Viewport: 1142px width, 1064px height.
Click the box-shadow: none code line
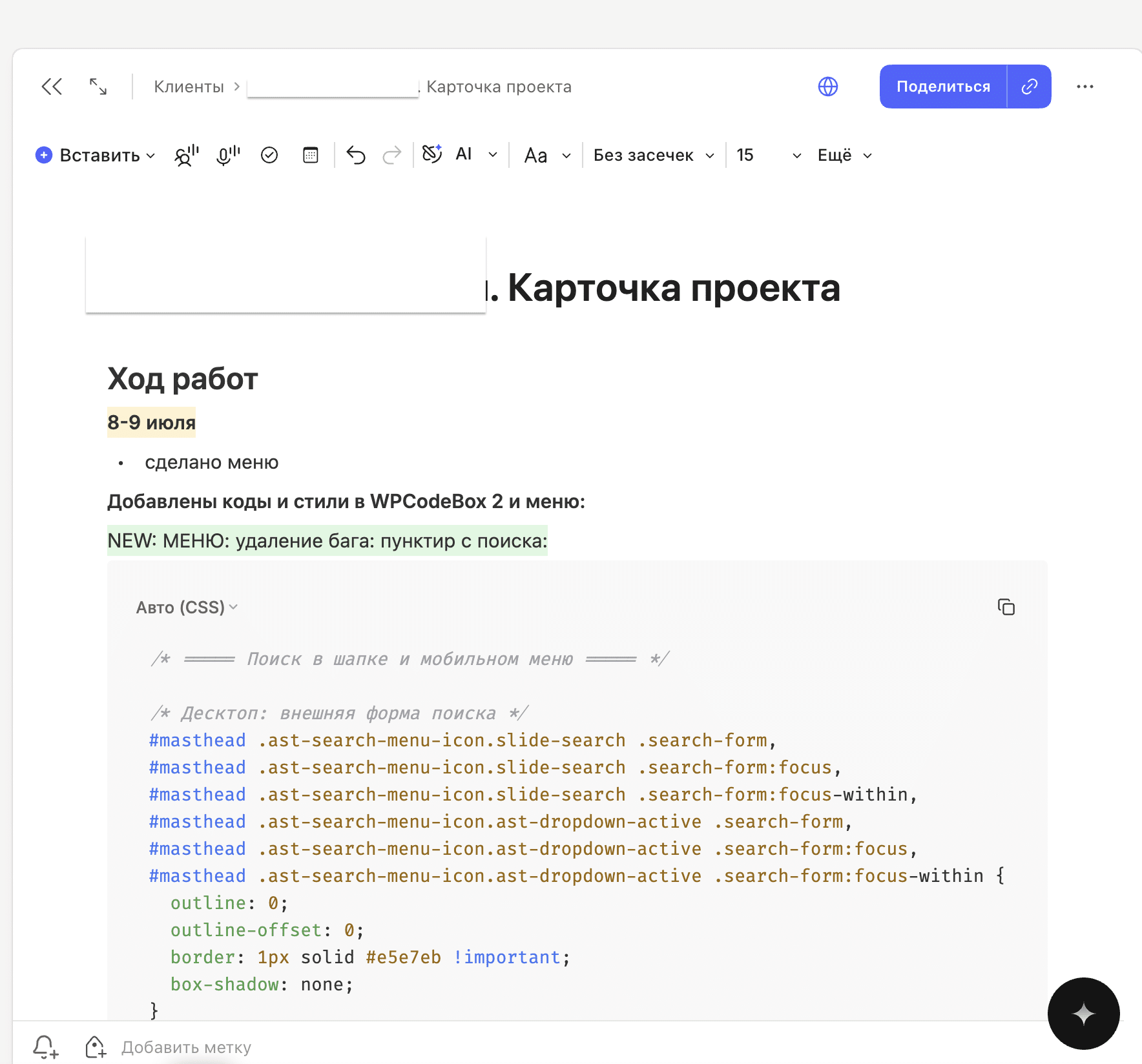click(262, 985)
